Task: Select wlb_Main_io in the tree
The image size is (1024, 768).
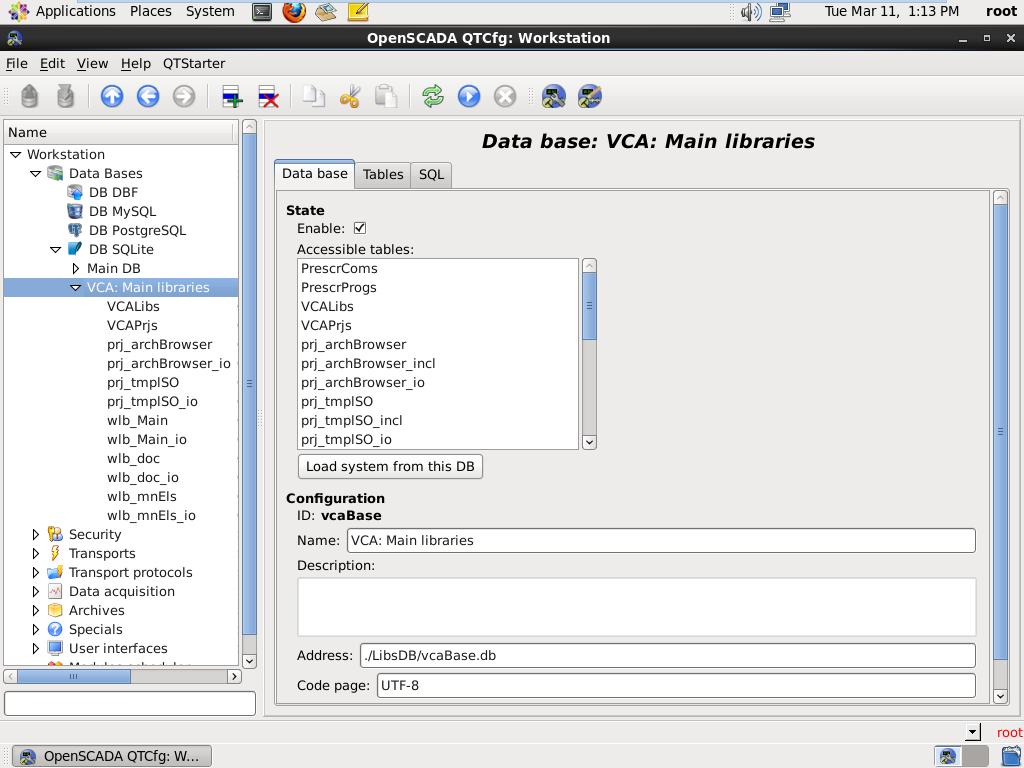Action: click(x=146, y=439)
